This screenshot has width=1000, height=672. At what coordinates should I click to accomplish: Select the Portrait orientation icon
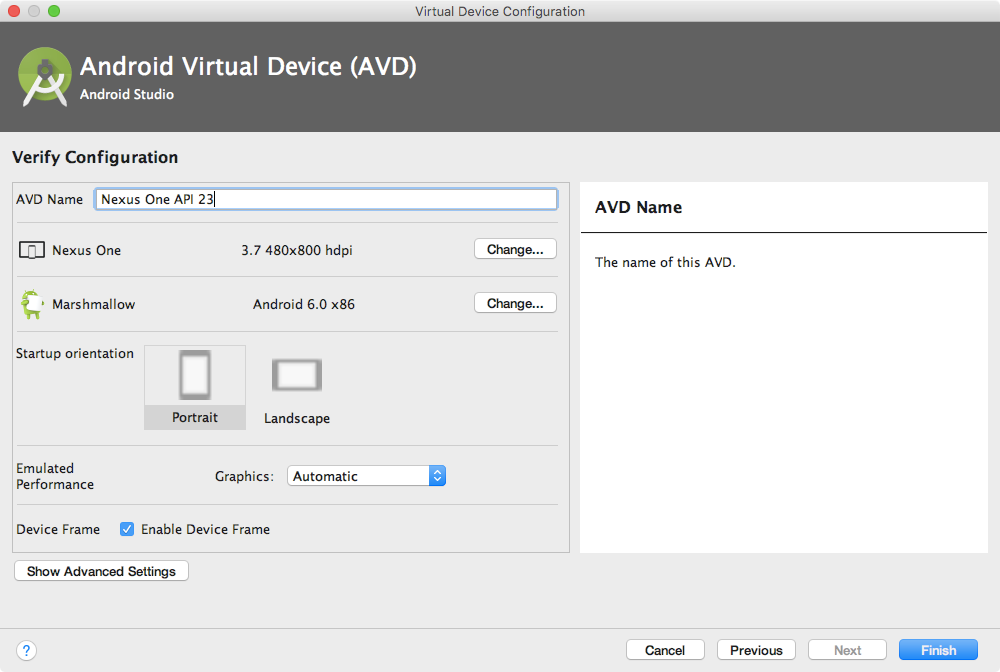click(x=195, y=376)
